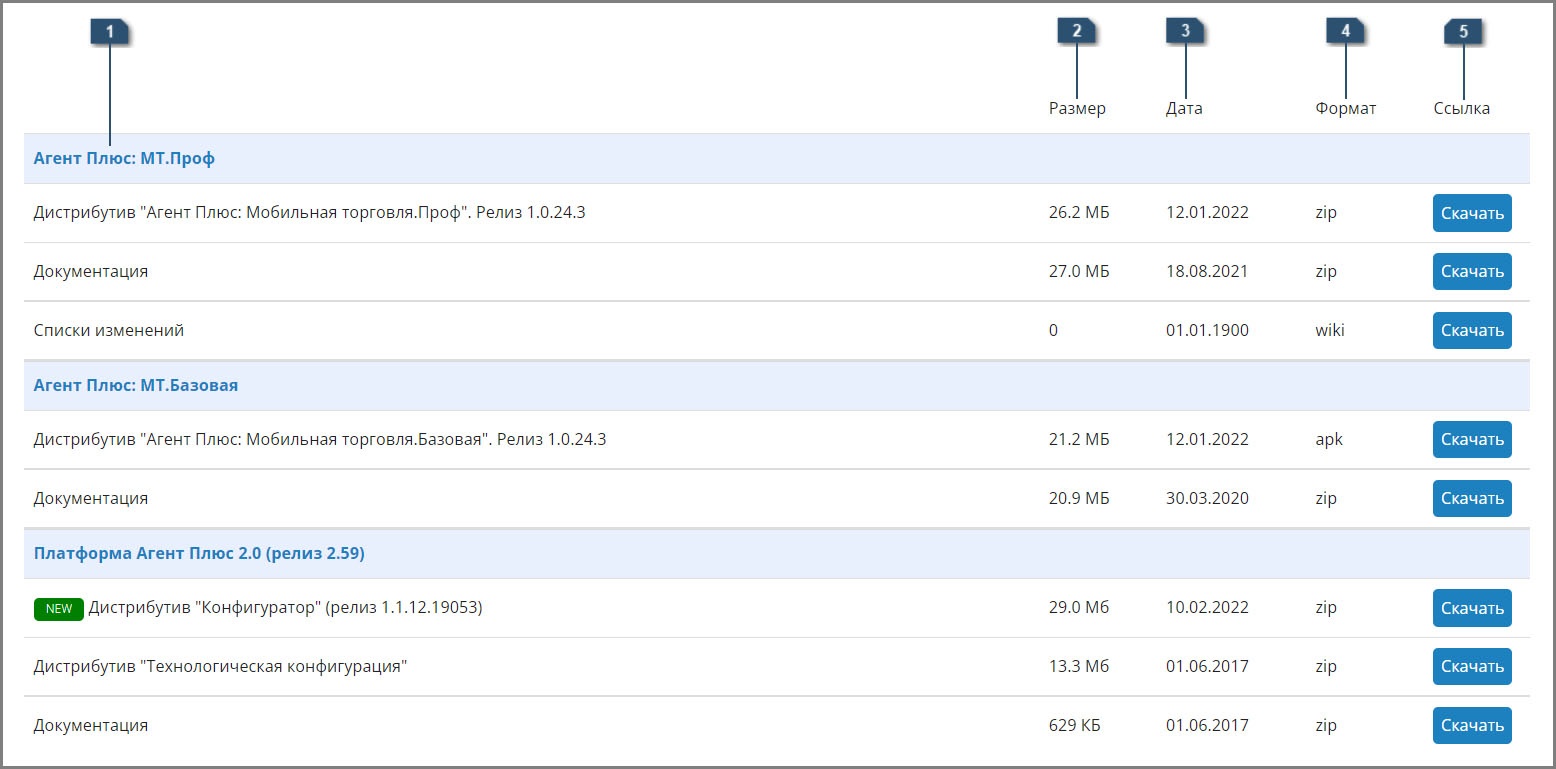Viewport: 1556px width, 769px height.
Task: Download the Технологическая конфигурация distribution
Action: point(1472,666)
